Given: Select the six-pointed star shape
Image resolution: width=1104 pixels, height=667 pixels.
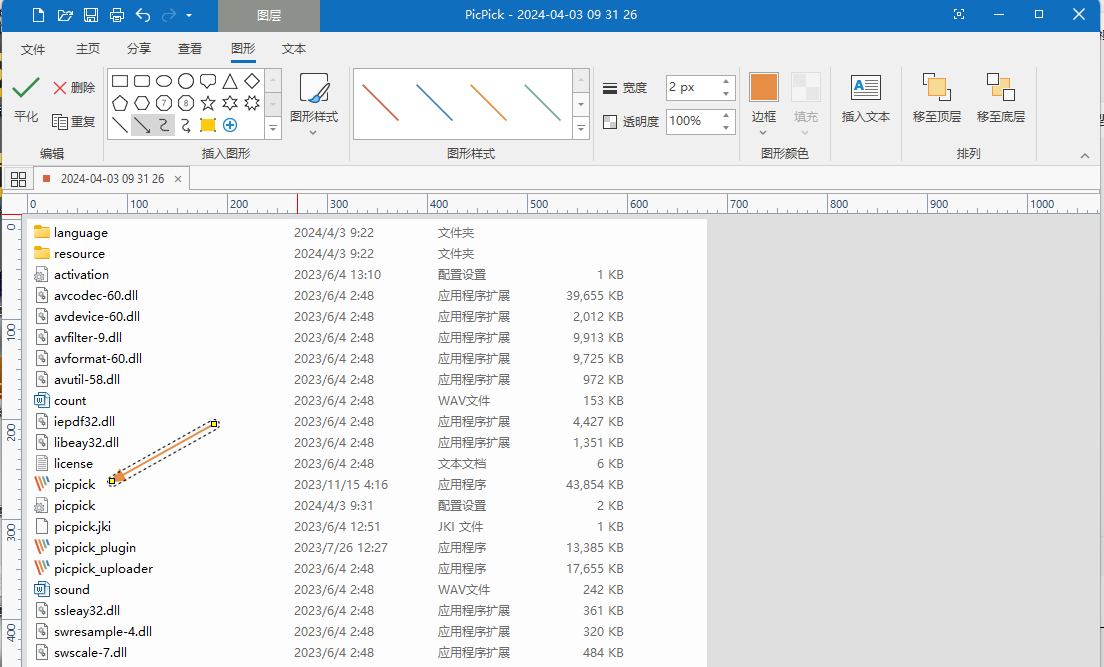Looking at the screenshot, I should click(x=230, y=104).
